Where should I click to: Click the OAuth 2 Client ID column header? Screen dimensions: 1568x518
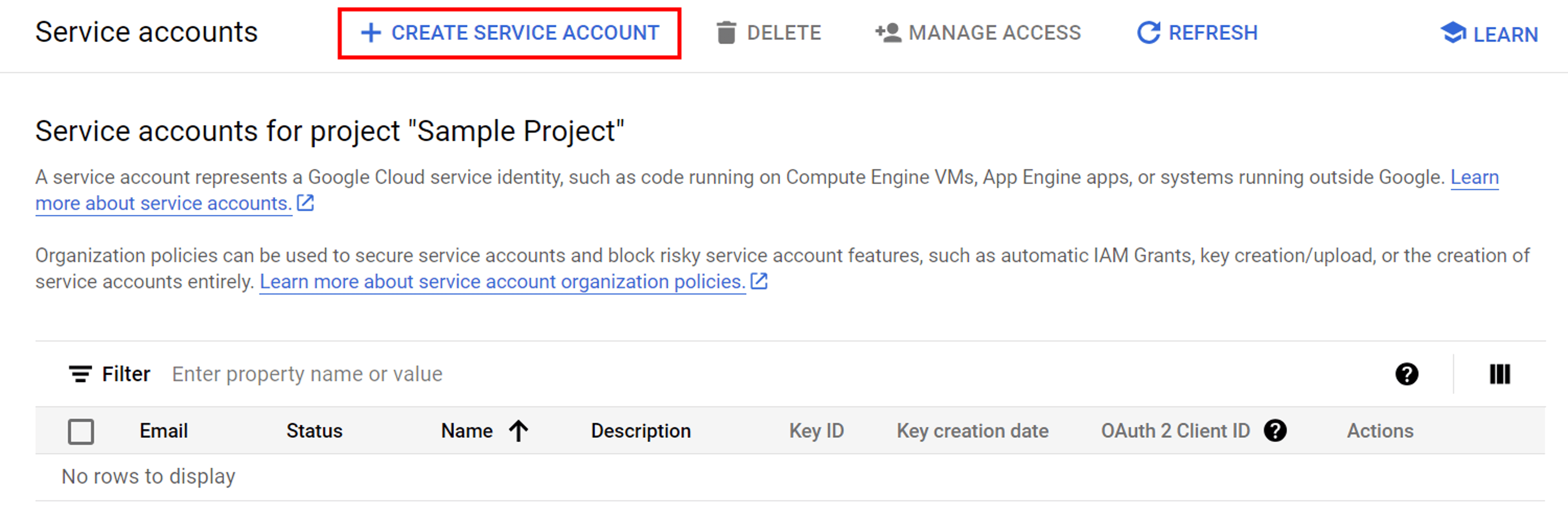[1175, 431]
